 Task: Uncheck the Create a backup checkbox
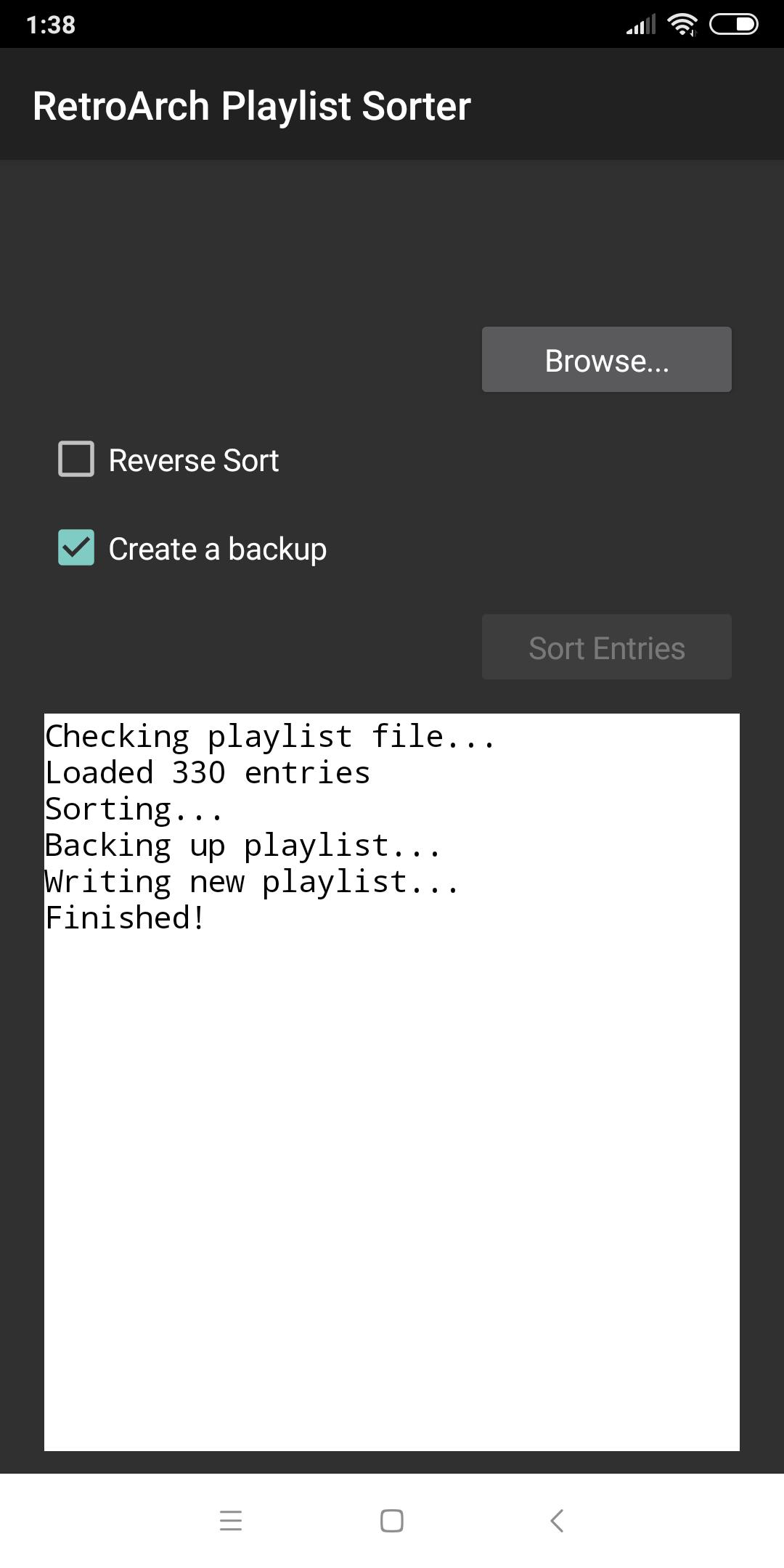[76, 547]
